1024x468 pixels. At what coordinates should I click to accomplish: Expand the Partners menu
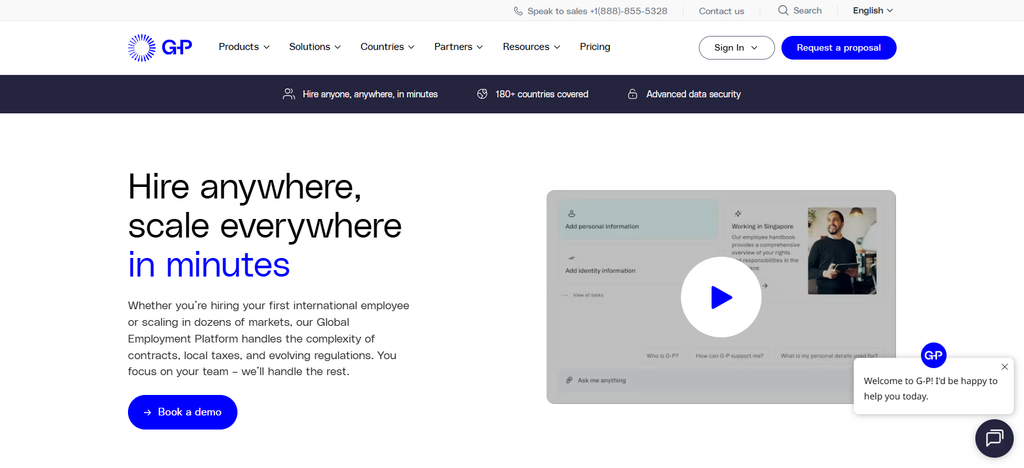[458, 47]
